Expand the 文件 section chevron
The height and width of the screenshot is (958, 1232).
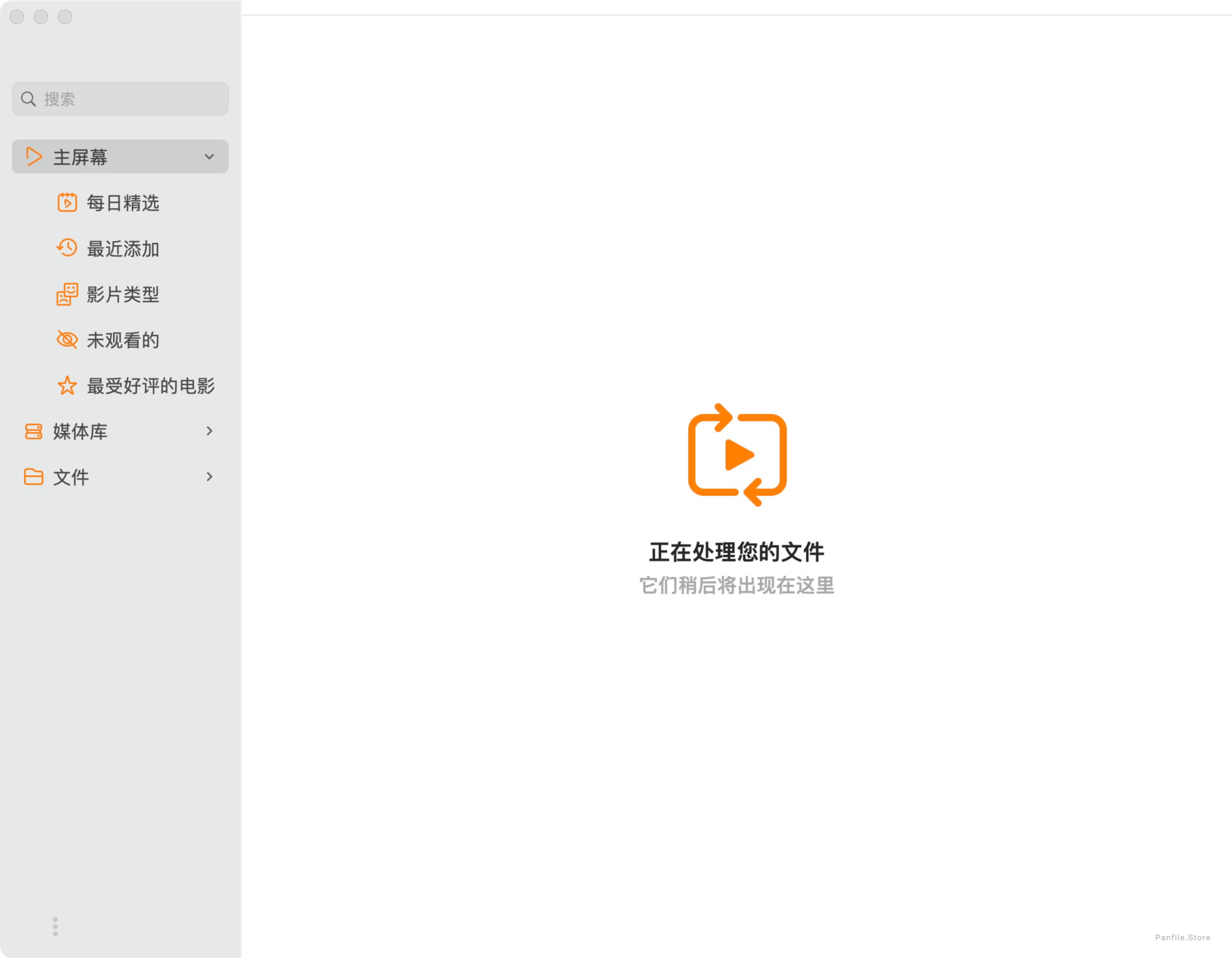(x=209, y=477)
